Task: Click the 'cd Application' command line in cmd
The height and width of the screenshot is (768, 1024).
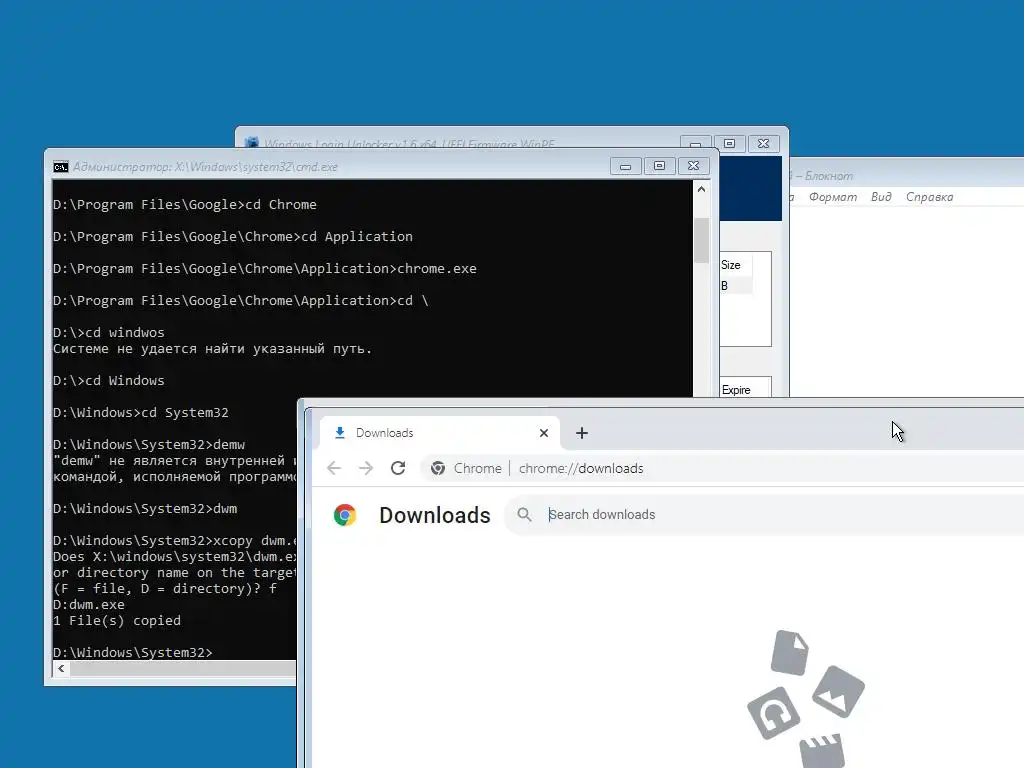Action: [232, 236]
